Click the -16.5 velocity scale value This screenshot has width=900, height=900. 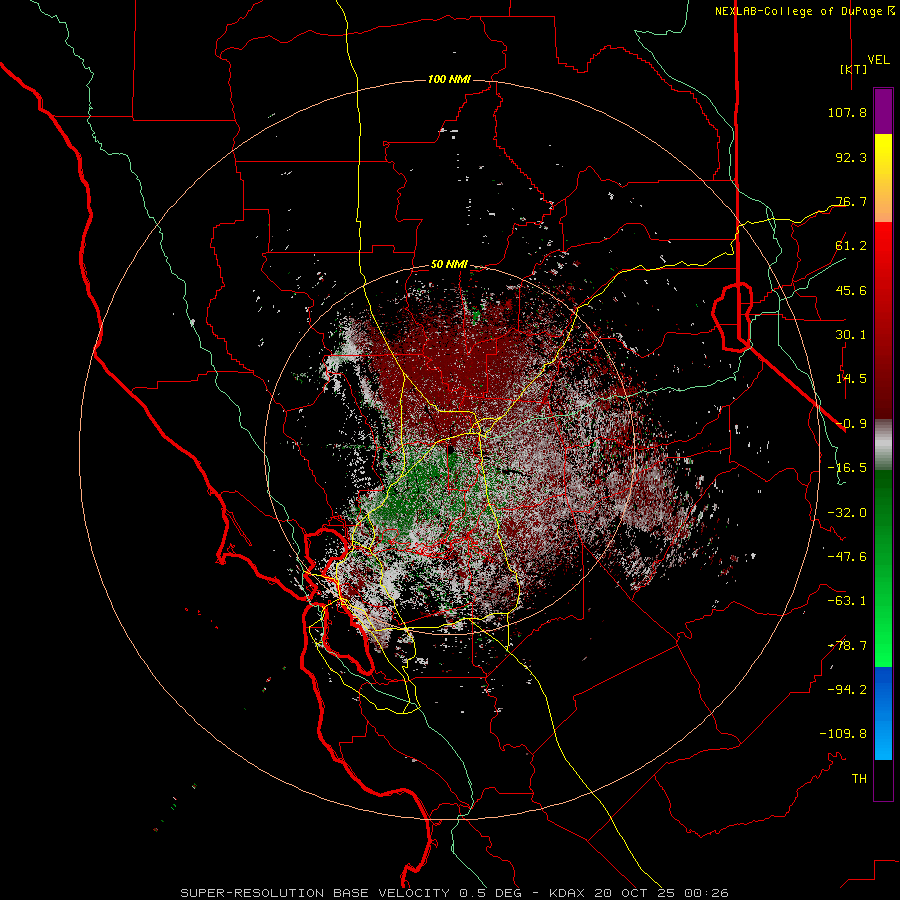click(x=847, y=468)
